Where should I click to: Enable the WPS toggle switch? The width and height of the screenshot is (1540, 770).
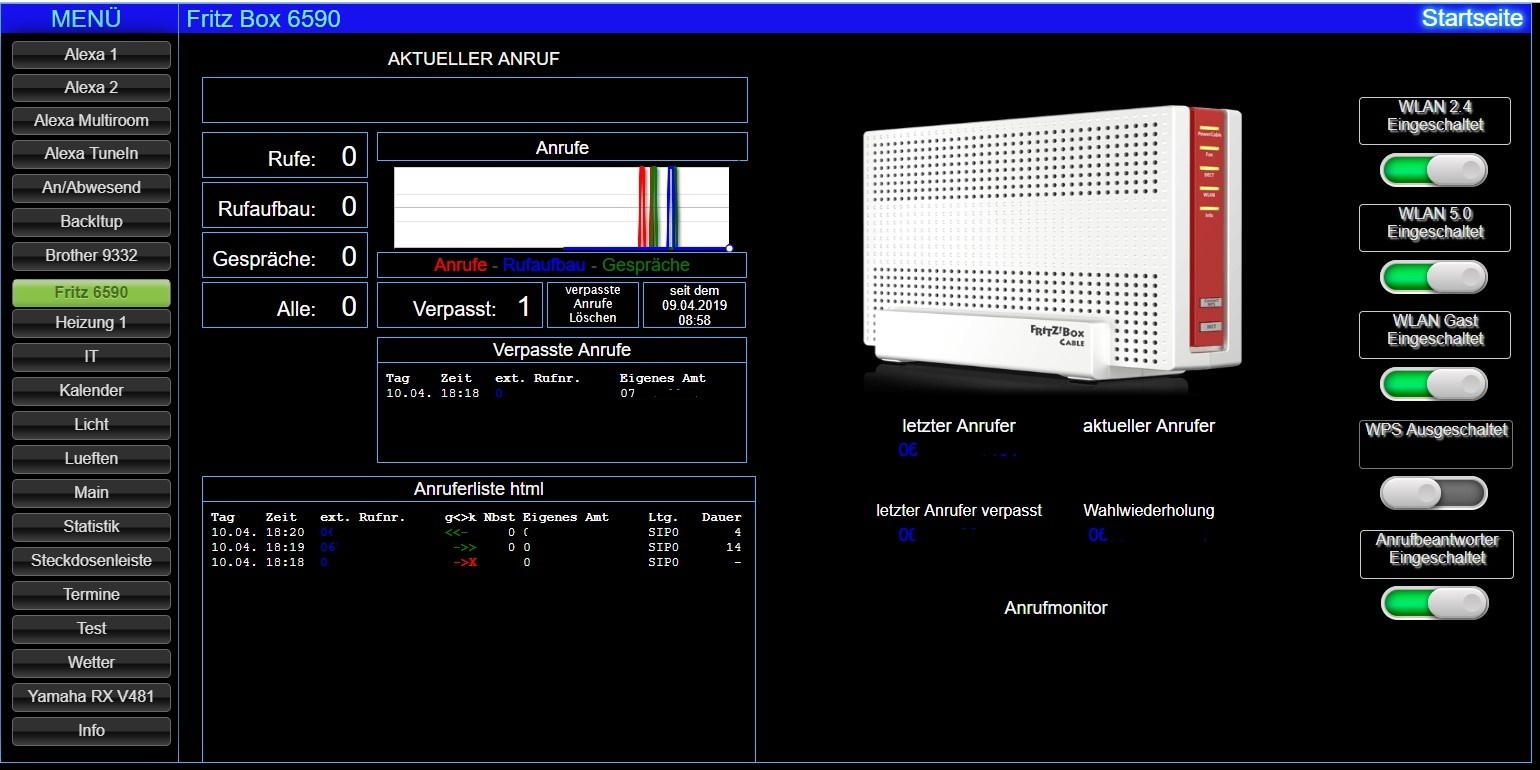[1433, 493]
